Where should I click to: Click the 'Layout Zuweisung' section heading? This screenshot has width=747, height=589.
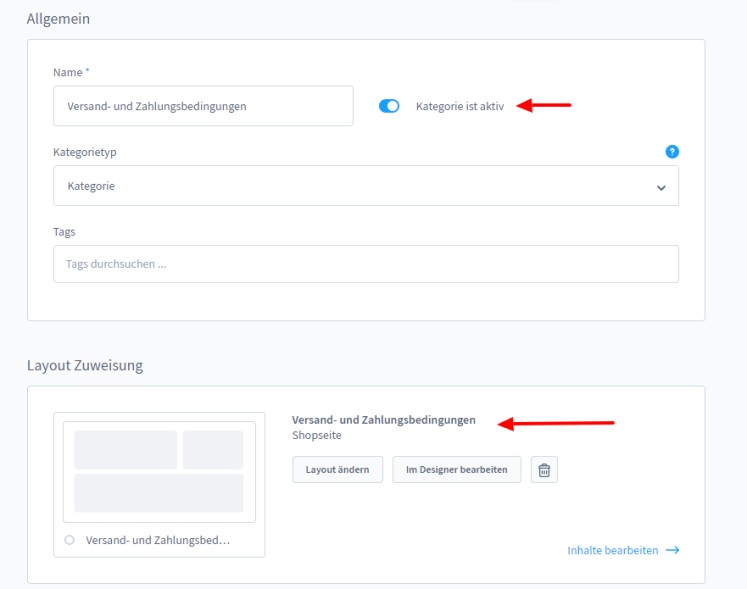pos(85,365)
